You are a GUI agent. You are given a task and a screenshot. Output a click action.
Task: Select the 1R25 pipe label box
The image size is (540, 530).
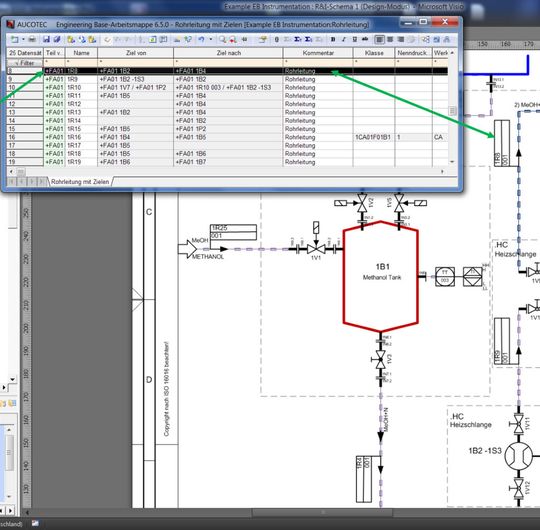[x=233, y=232]
